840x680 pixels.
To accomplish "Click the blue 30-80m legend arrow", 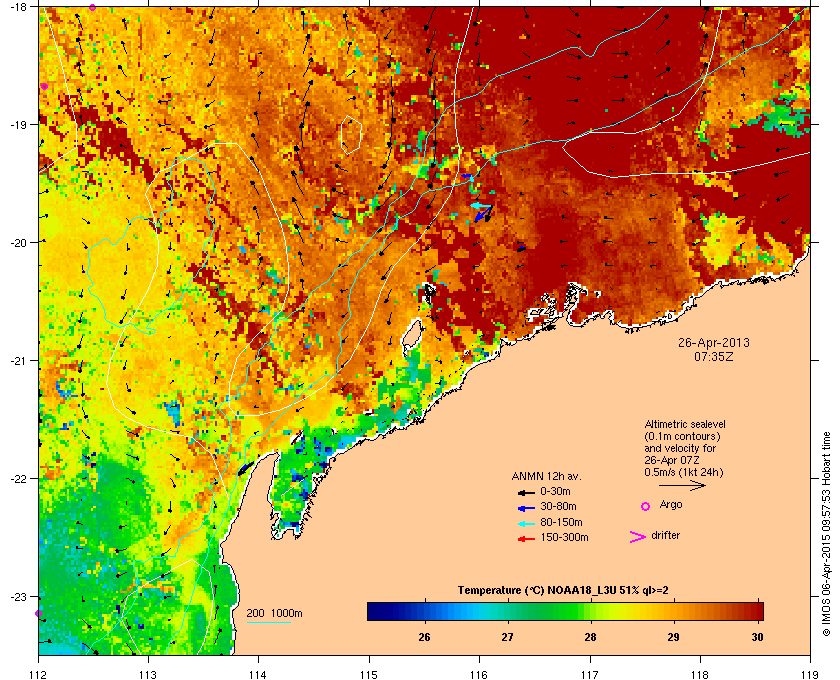I will (526, 508).
